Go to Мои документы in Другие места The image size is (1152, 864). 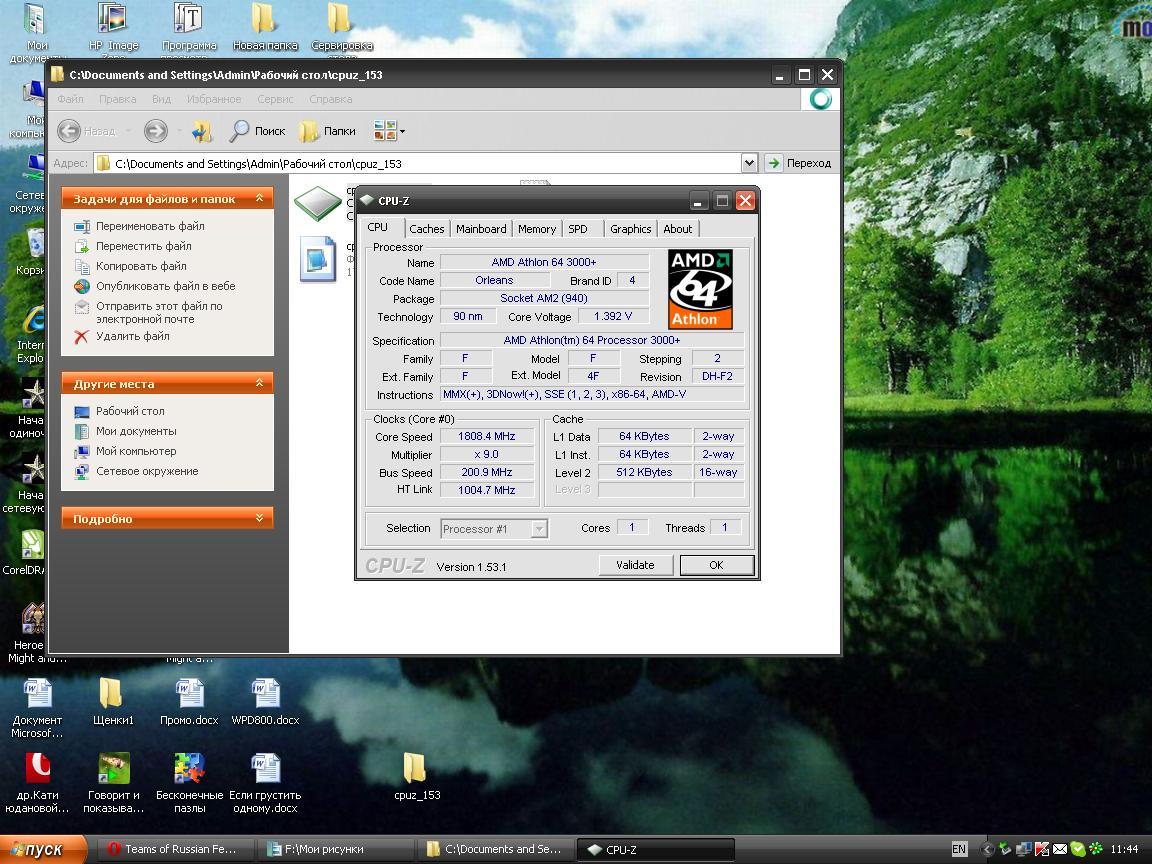coord(136,431)
